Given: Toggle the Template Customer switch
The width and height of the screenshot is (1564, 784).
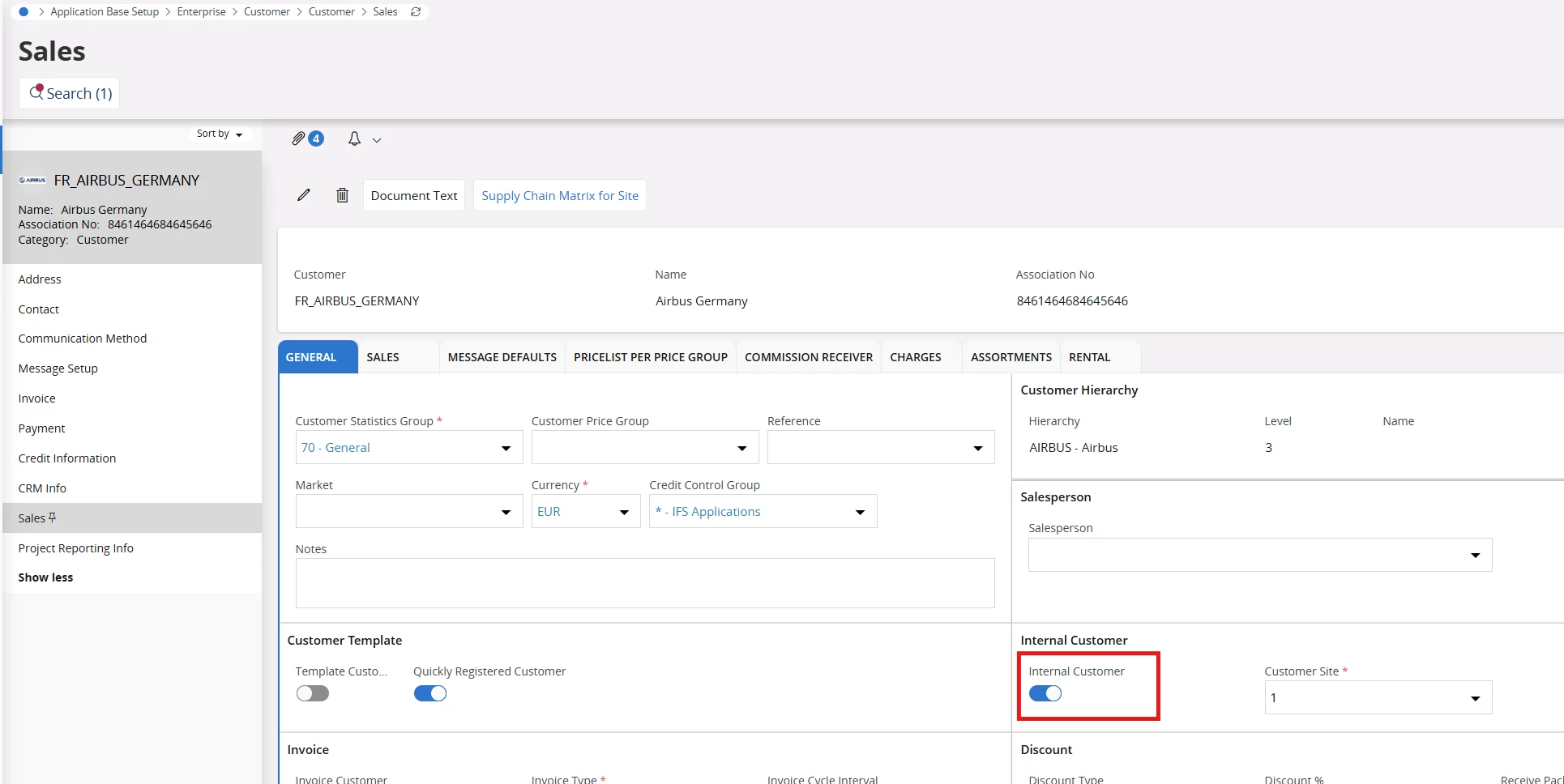Looking at the screenshot, I should (312, 693).
